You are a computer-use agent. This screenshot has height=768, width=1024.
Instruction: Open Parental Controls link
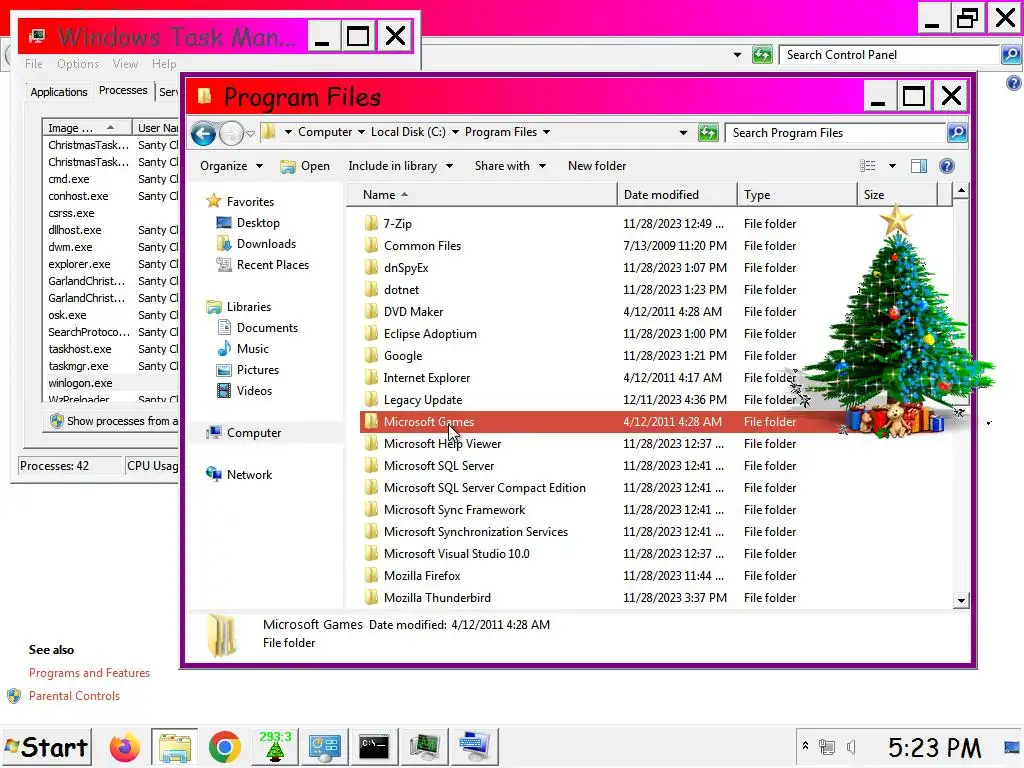click(74, 696)
